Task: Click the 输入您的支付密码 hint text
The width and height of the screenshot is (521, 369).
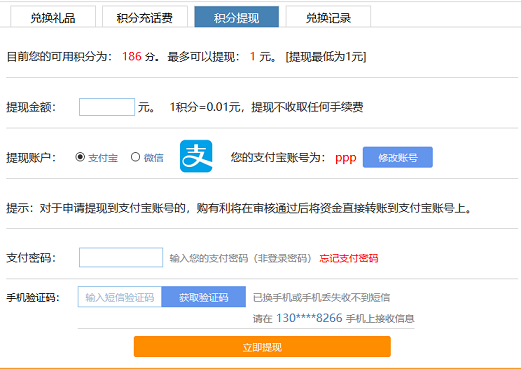Action: click(x=240, y=258)
